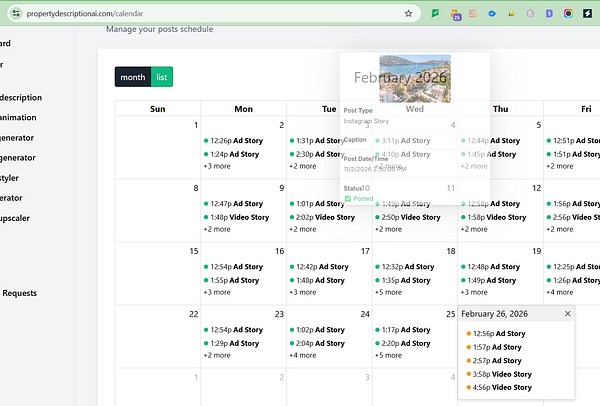Open 1:24p Ad Story on February 2

coord(232,154)
